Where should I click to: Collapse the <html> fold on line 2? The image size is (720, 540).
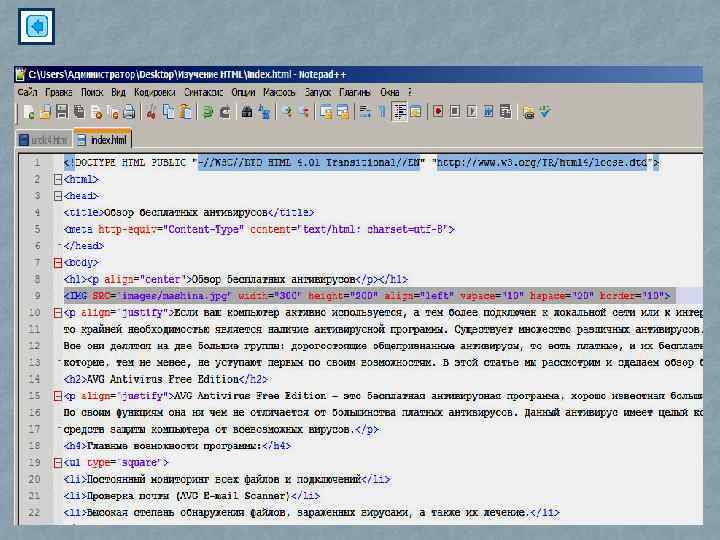pyautogui.click(x=58, y=179)
